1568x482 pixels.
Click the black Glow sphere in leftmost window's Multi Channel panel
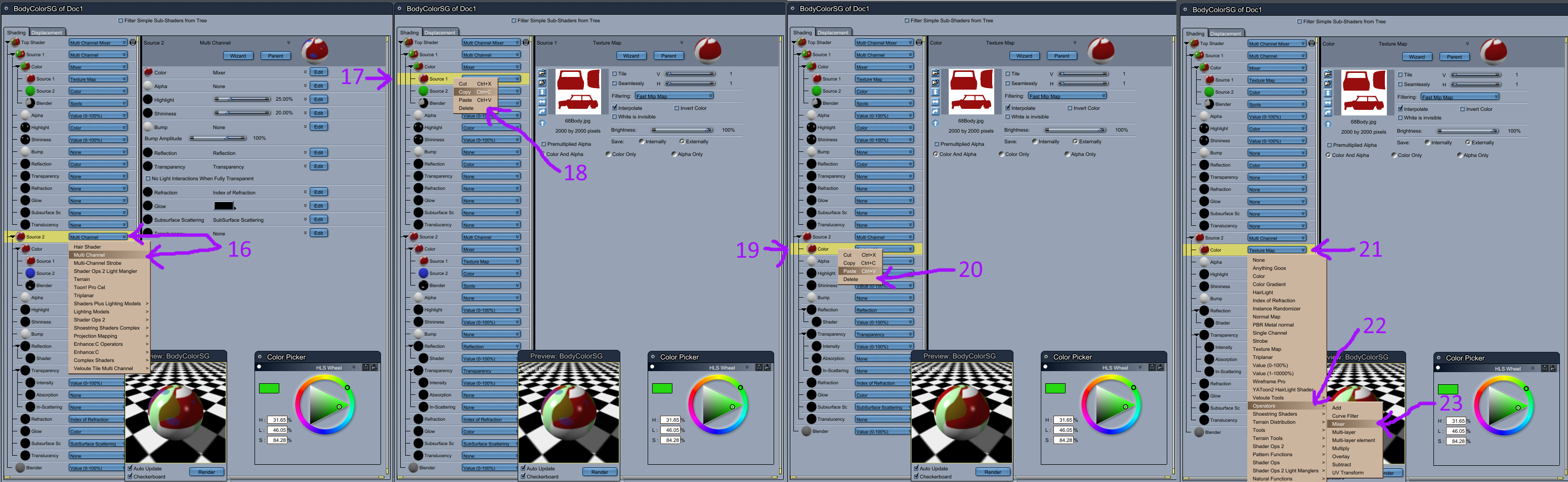coord(148,206)
